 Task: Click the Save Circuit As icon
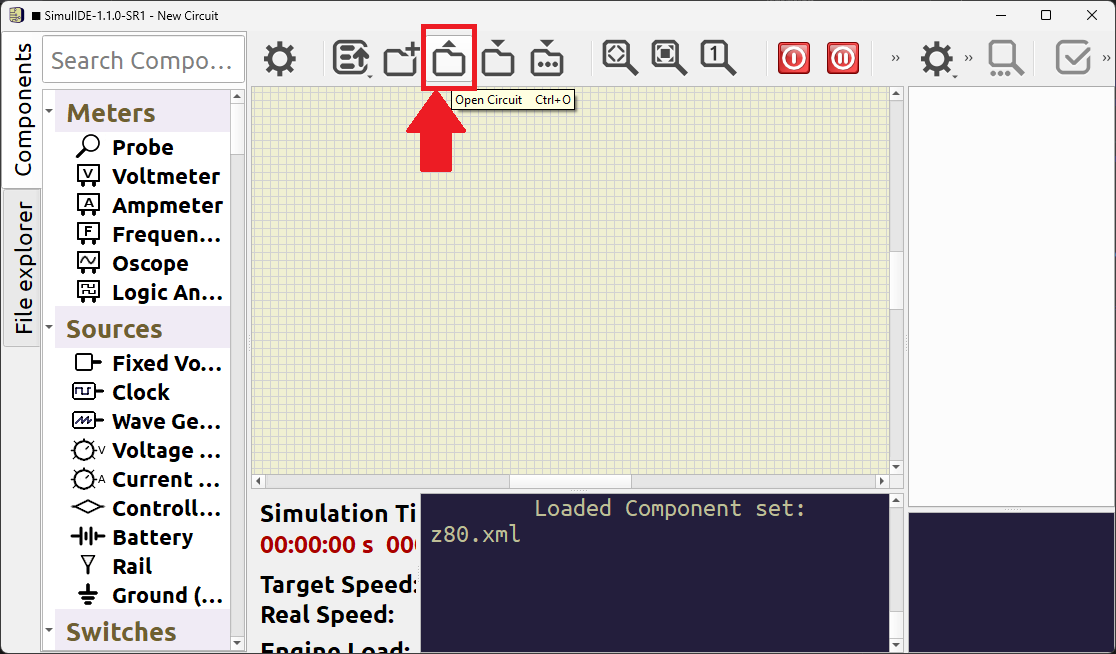(546, 60)
